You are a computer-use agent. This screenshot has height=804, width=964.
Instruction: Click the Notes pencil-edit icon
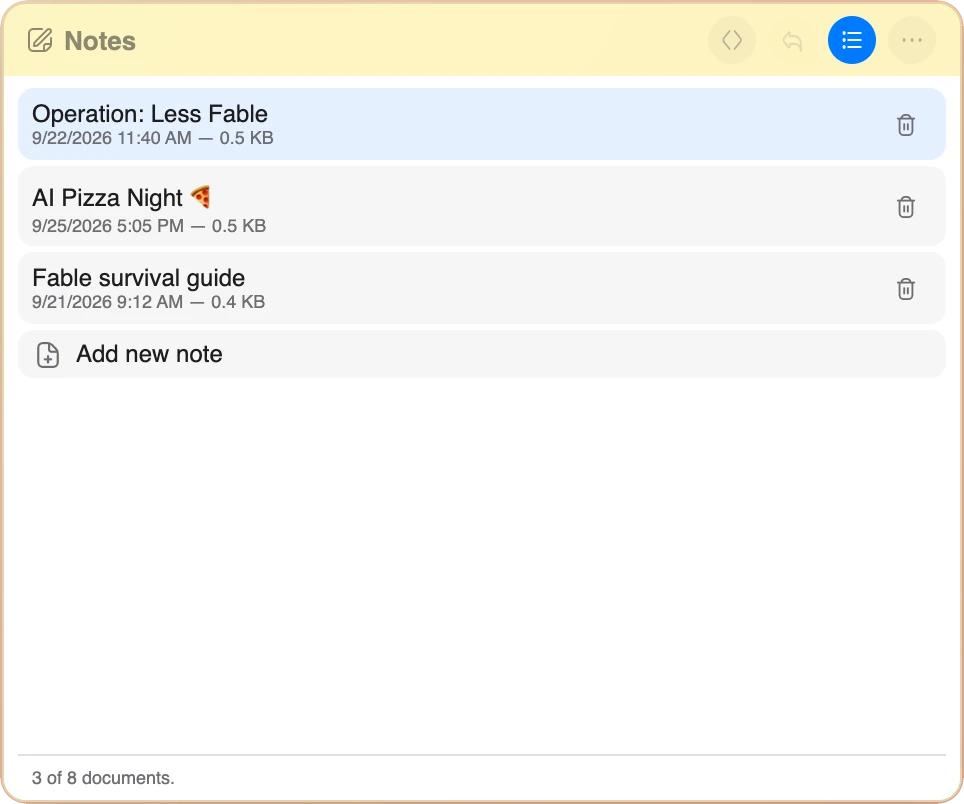coord(40,41)
